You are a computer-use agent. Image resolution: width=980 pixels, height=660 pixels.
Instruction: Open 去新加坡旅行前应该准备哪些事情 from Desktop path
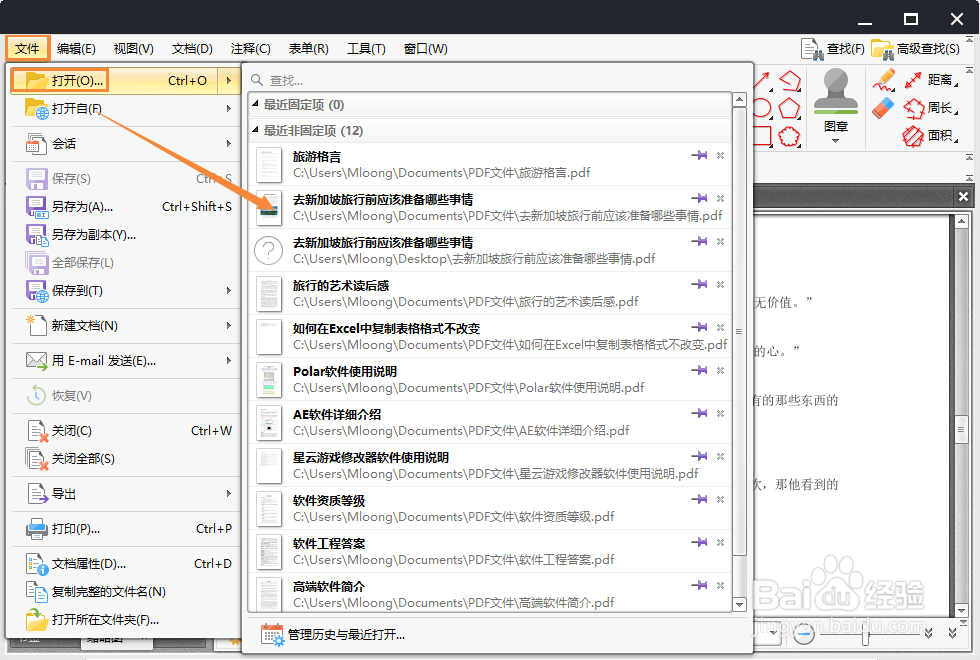[x=489, y=250]
